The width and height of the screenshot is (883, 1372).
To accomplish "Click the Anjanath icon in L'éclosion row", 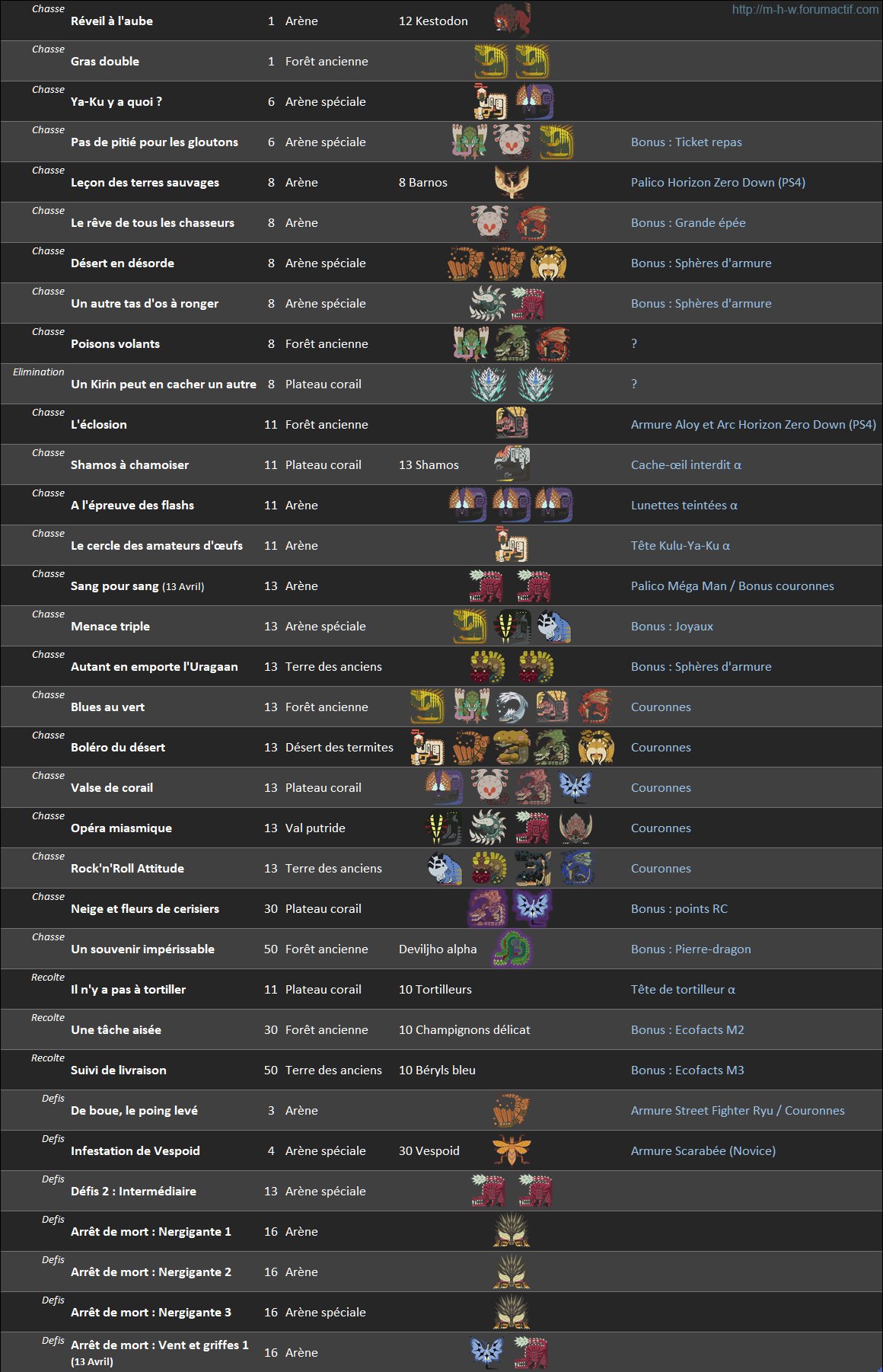I will (x=512, y=424).
